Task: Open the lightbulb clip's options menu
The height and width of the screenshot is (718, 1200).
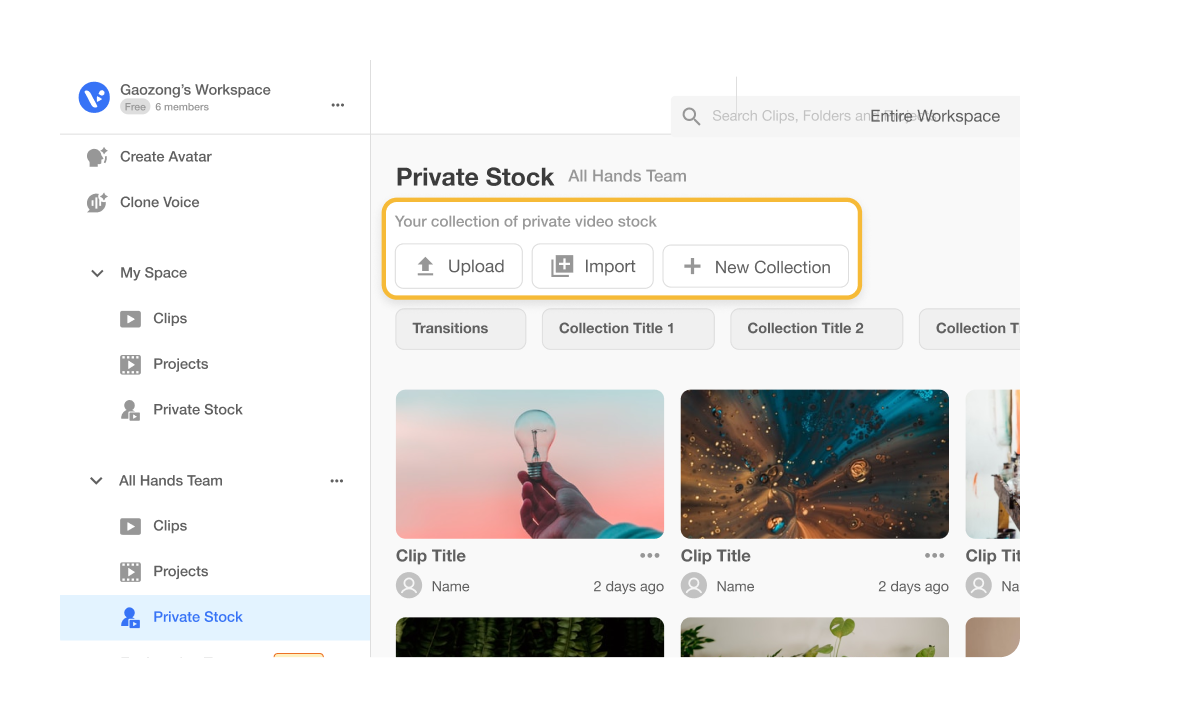Action: (x=649, y=555)
